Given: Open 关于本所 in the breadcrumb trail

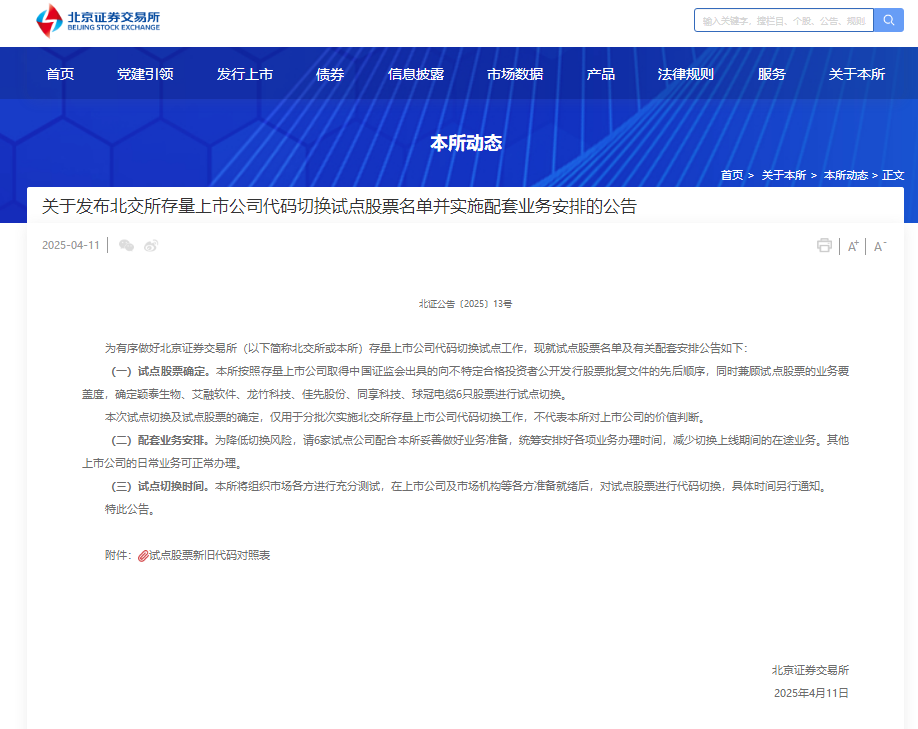Looking at the screenshot, I should click(782, 174).
